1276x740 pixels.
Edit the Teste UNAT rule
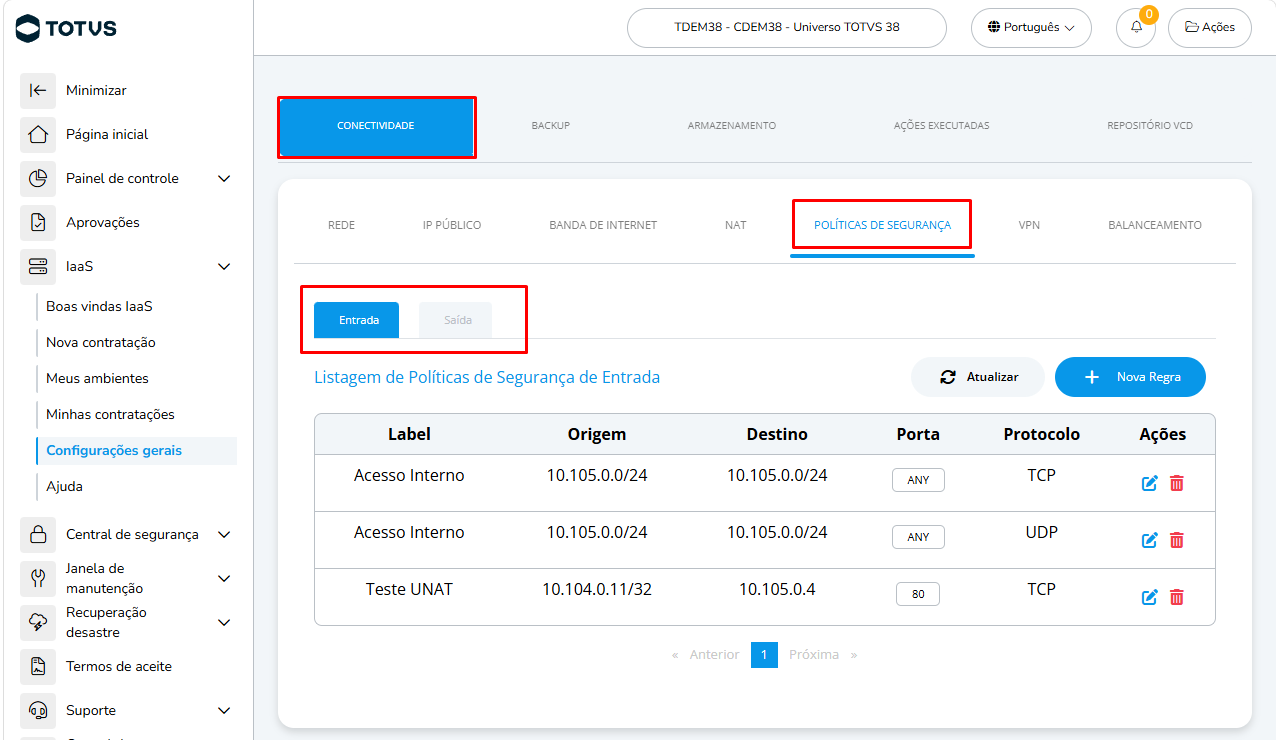point(1150,597)
